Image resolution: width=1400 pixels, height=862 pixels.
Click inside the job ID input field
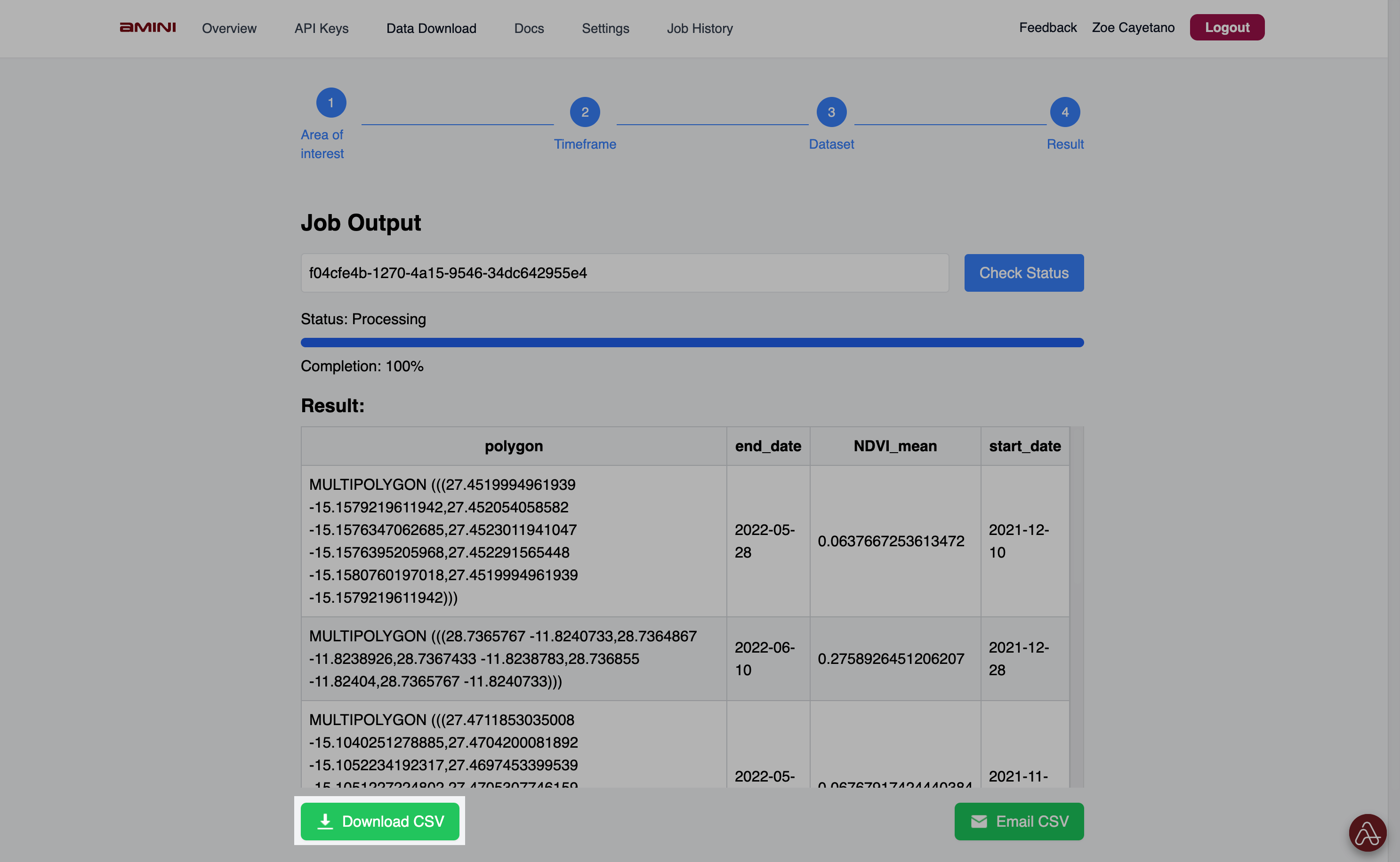tap(624, 272)
